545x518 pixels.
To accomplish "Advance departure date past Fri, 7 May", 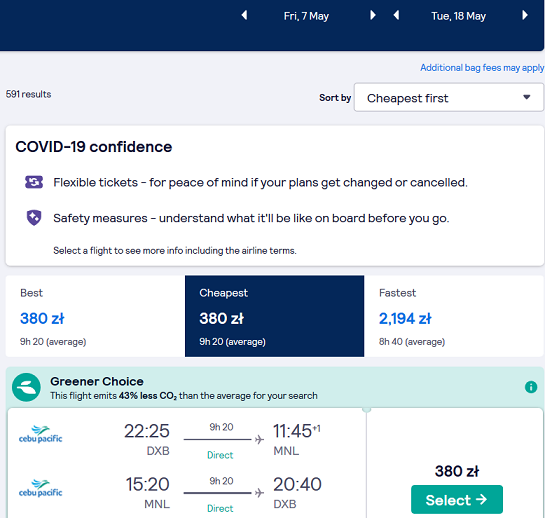I will 373,15.
